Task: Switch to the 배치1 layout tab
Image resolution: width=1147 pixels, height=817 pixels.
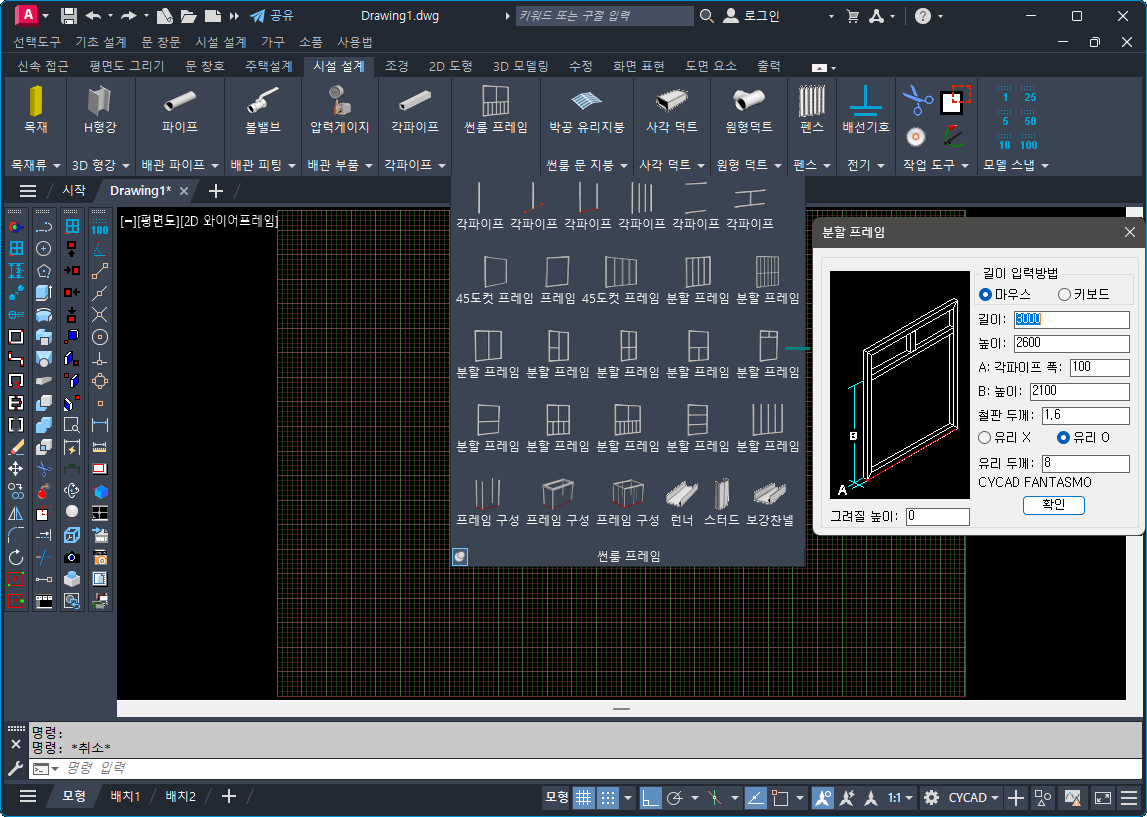Action: click(x=125, y=796)
